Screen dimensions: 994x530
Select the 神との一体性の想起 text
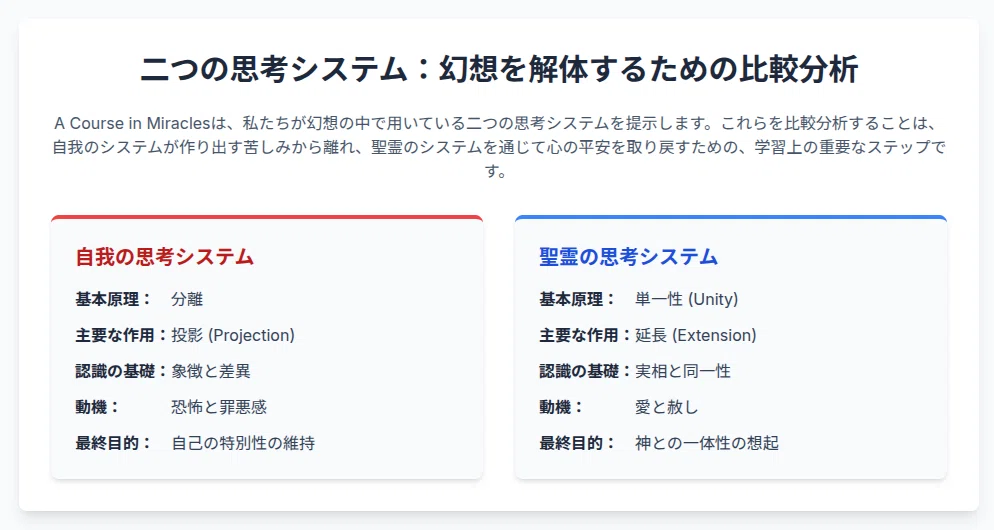pyautogui.click(x=707, y=443)
